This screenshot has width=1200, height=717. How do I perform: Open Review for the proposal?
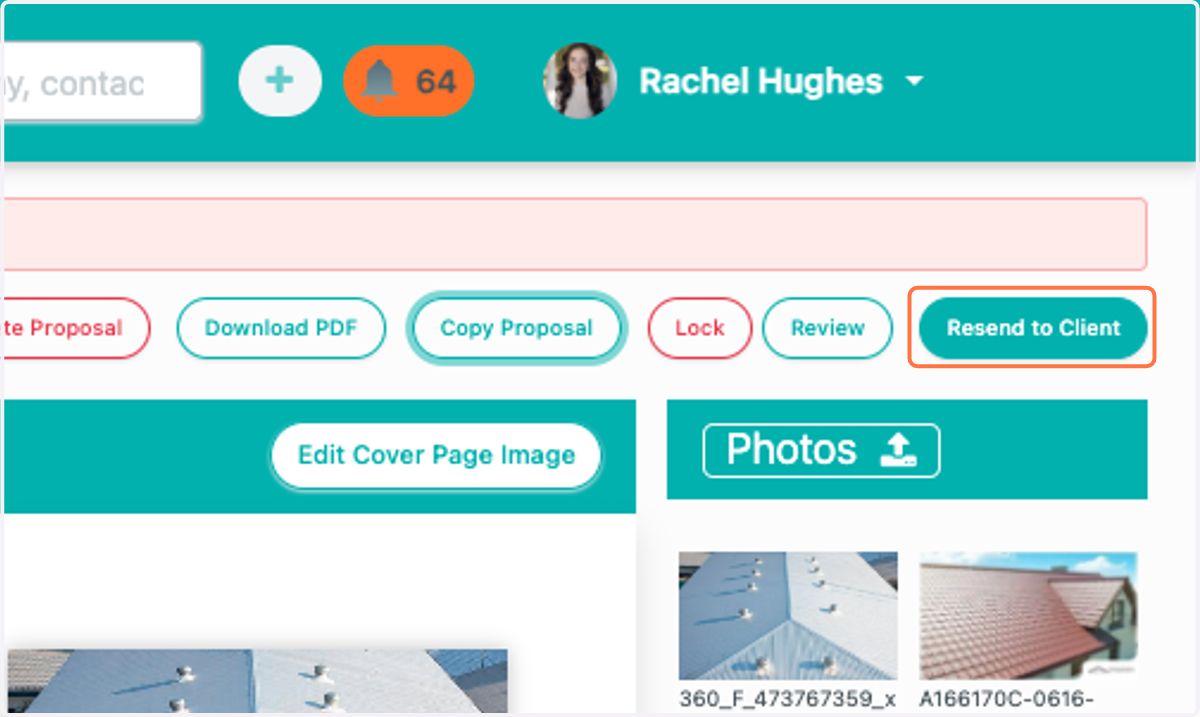coord(827,328)
